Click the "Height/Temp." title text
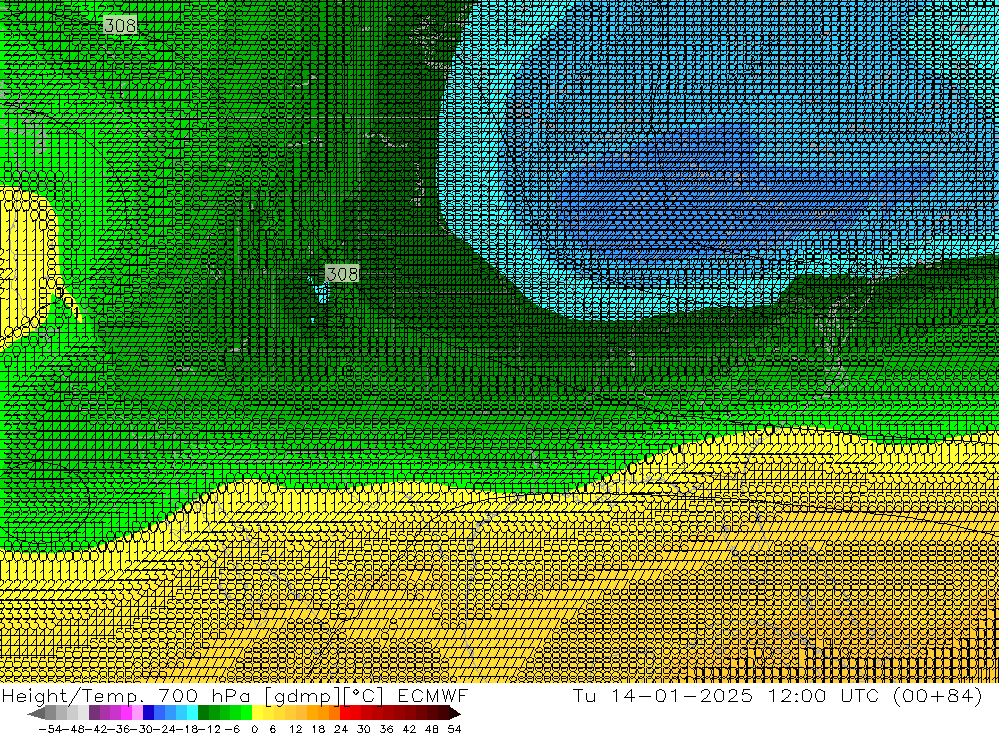Image resolution: width=1000 pixels, height=733 pixels. click(62, 696)
